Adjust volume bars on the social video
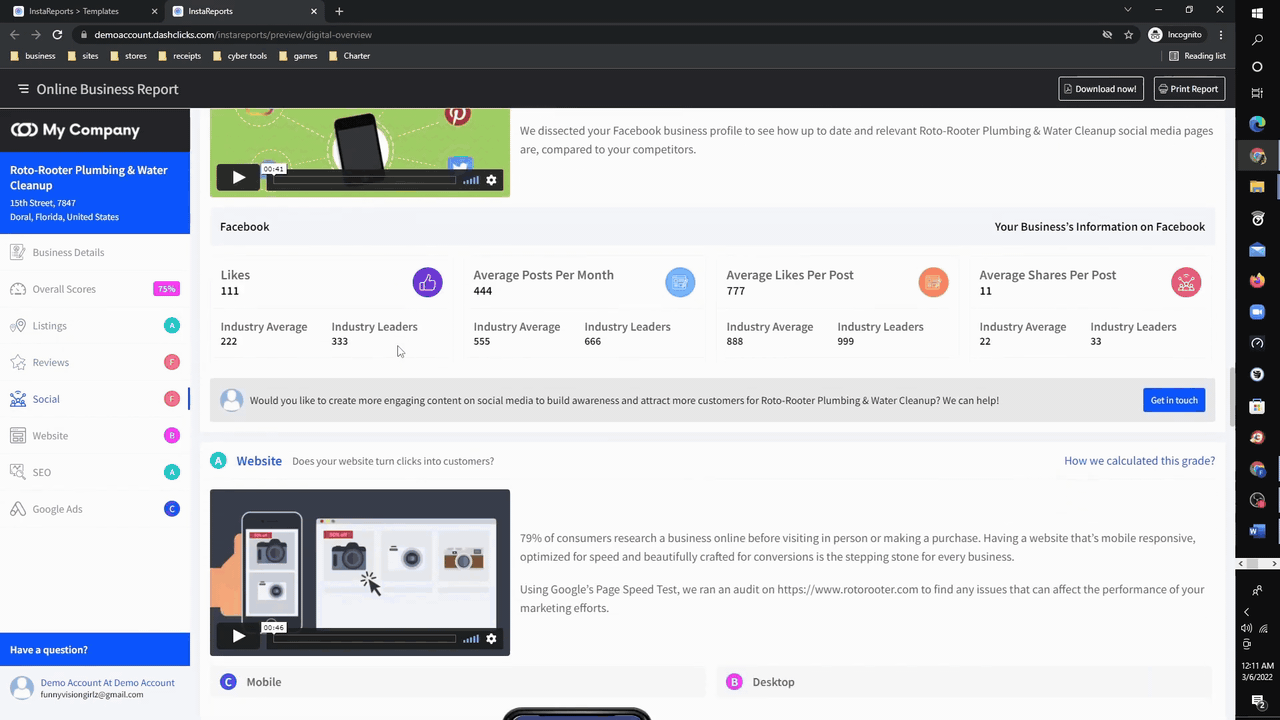The width and height of the screenshot is (1280, 720). click(x=470, y=180)
